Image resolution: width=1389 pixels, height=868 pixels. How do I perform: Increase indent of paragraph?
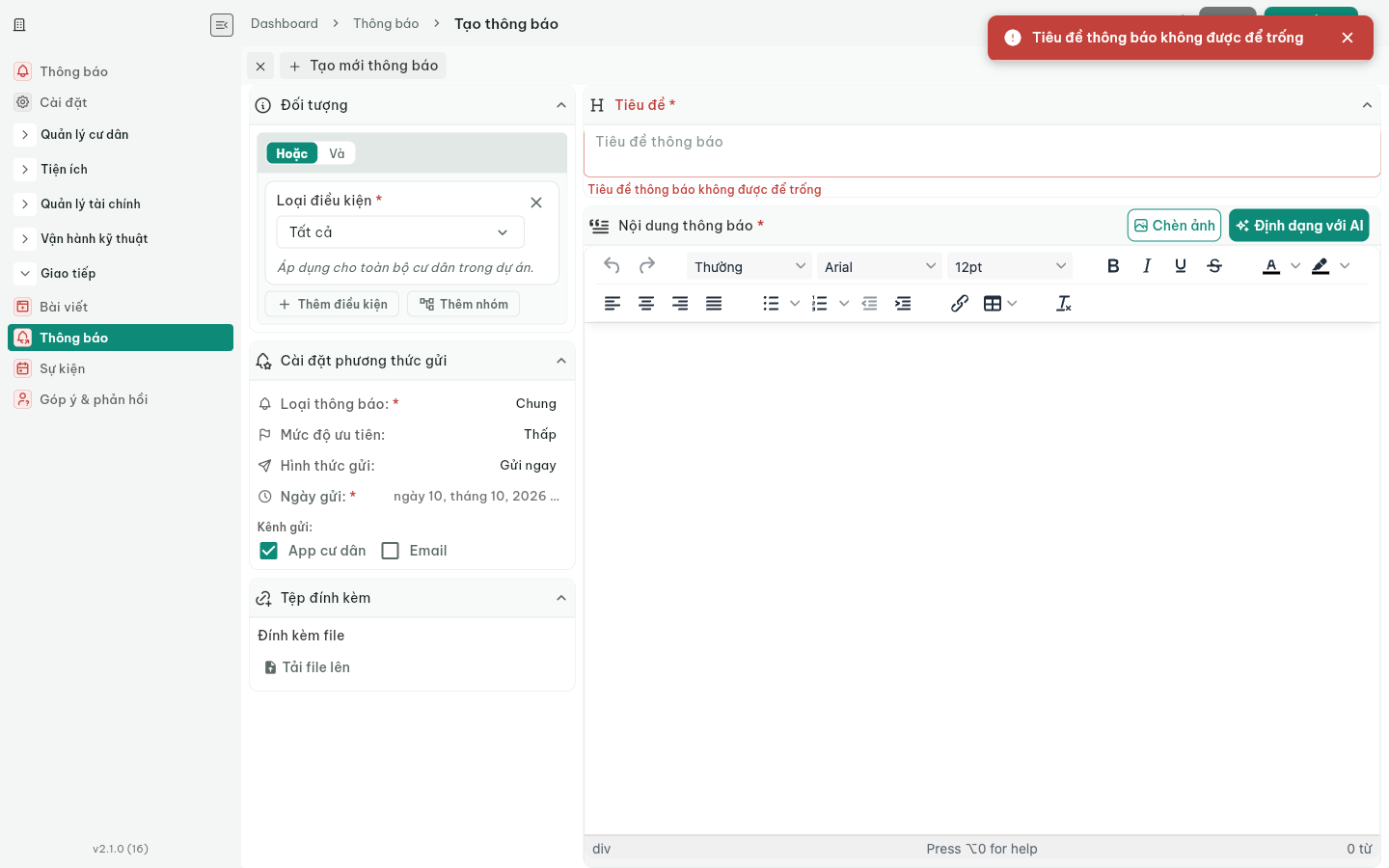pos(903,304)
